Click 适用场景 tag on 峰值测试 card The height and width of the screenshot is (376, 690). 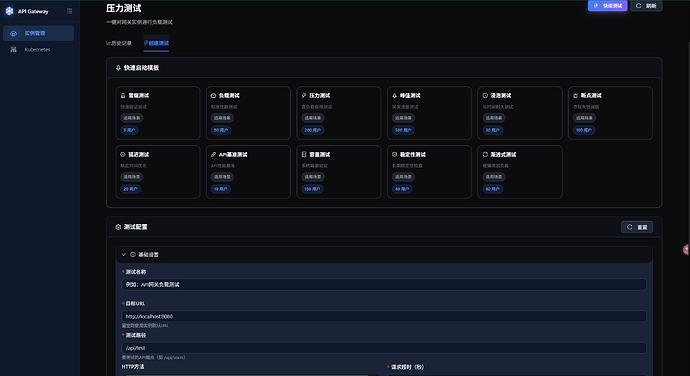[403, 118]
